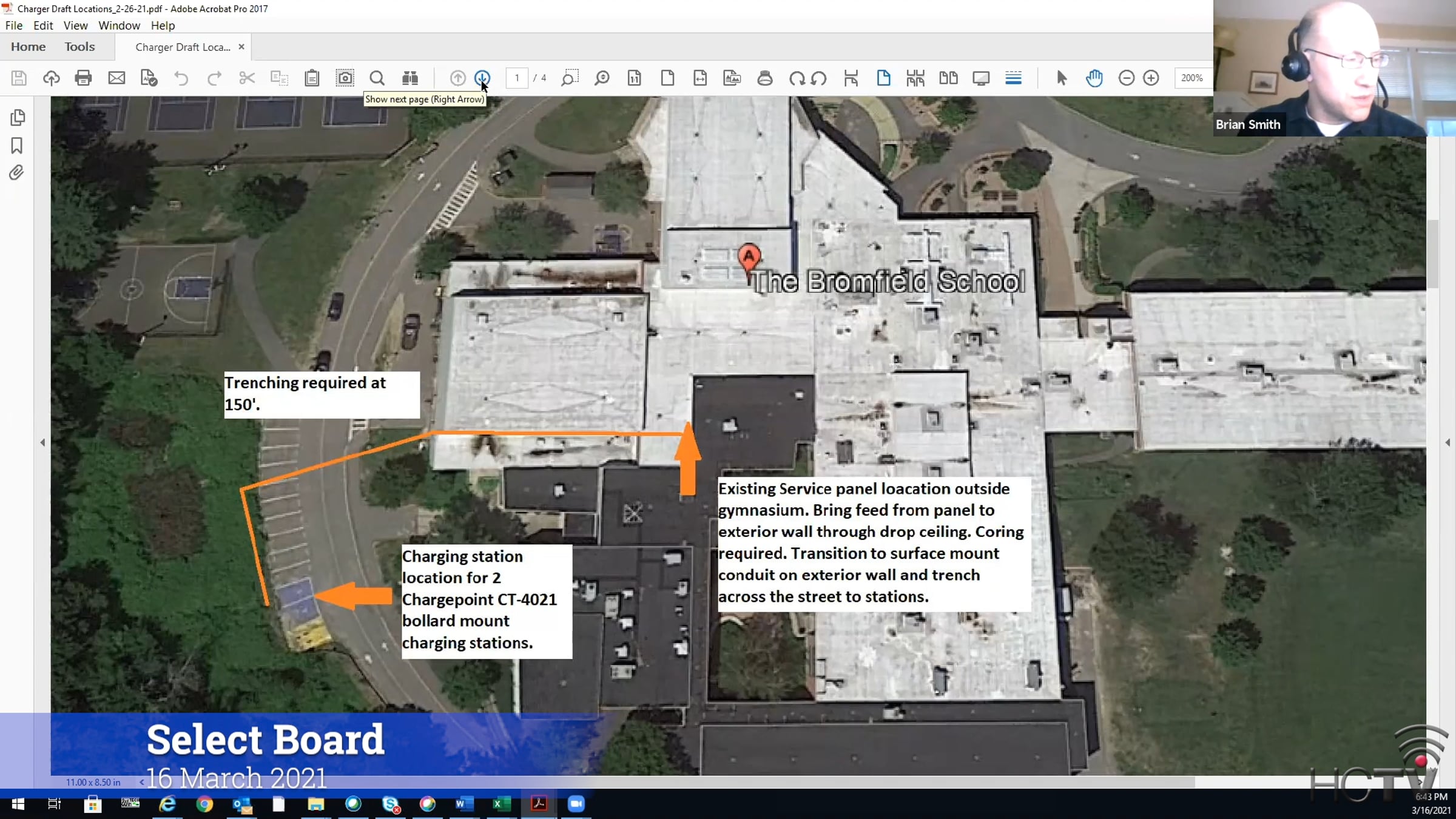Viewport: 1456px width, 819px height.
Task: Open the Help menu
Action: coord(163,25)
